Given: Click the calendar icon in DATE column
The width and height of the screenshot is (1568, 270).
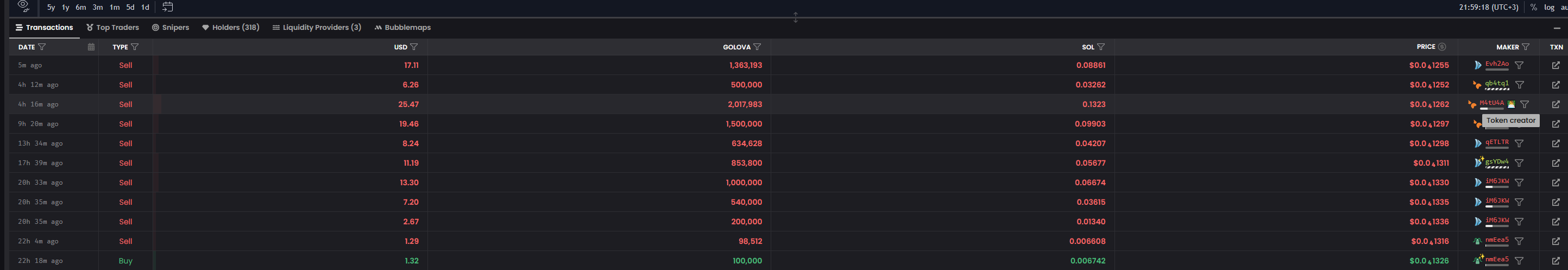Looking at the screenshot, I should [91, 47].
